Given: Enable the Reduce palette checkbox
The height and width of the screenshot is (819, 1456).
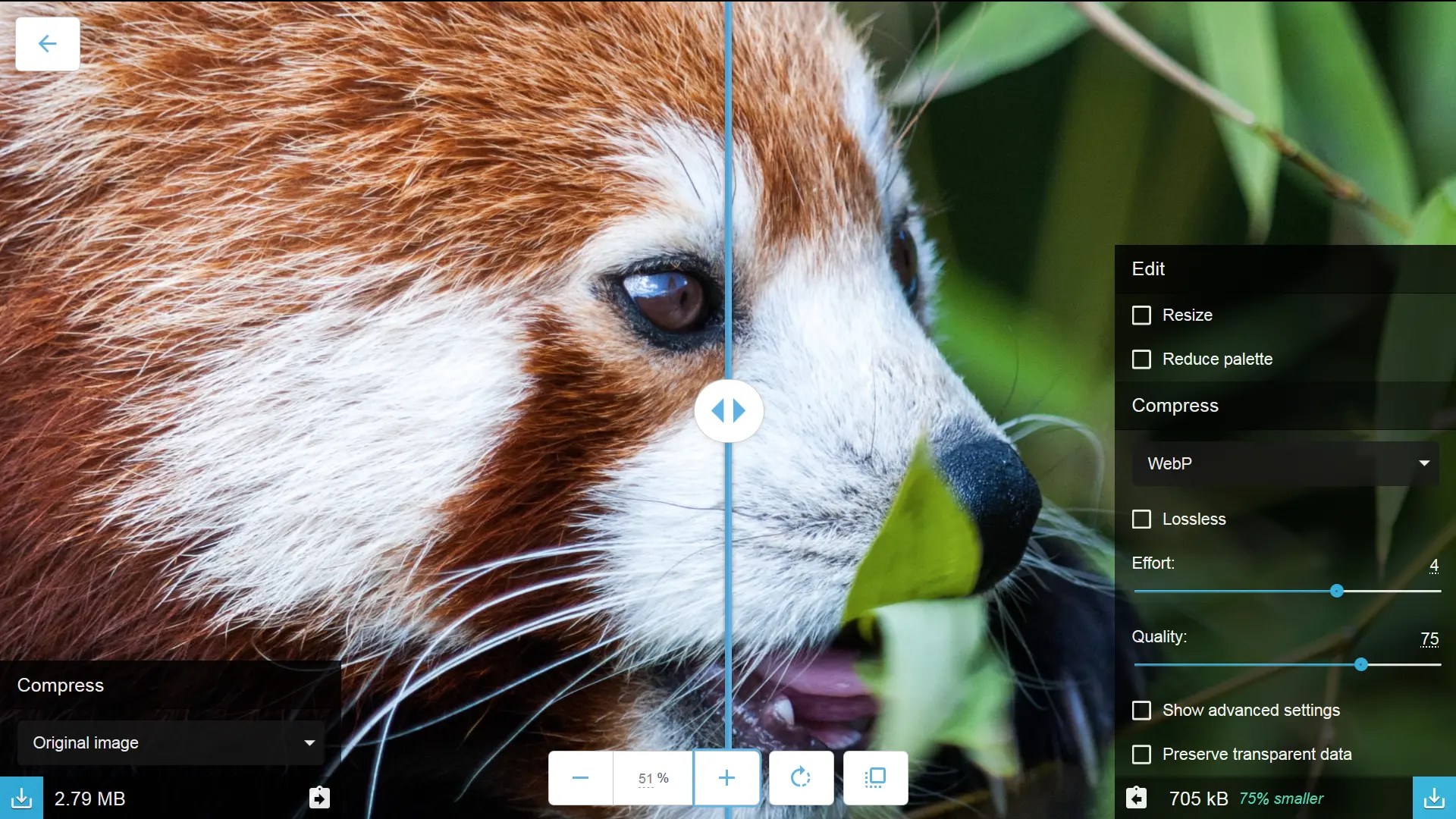Looking at the screenshot, I should [1141, 359].
